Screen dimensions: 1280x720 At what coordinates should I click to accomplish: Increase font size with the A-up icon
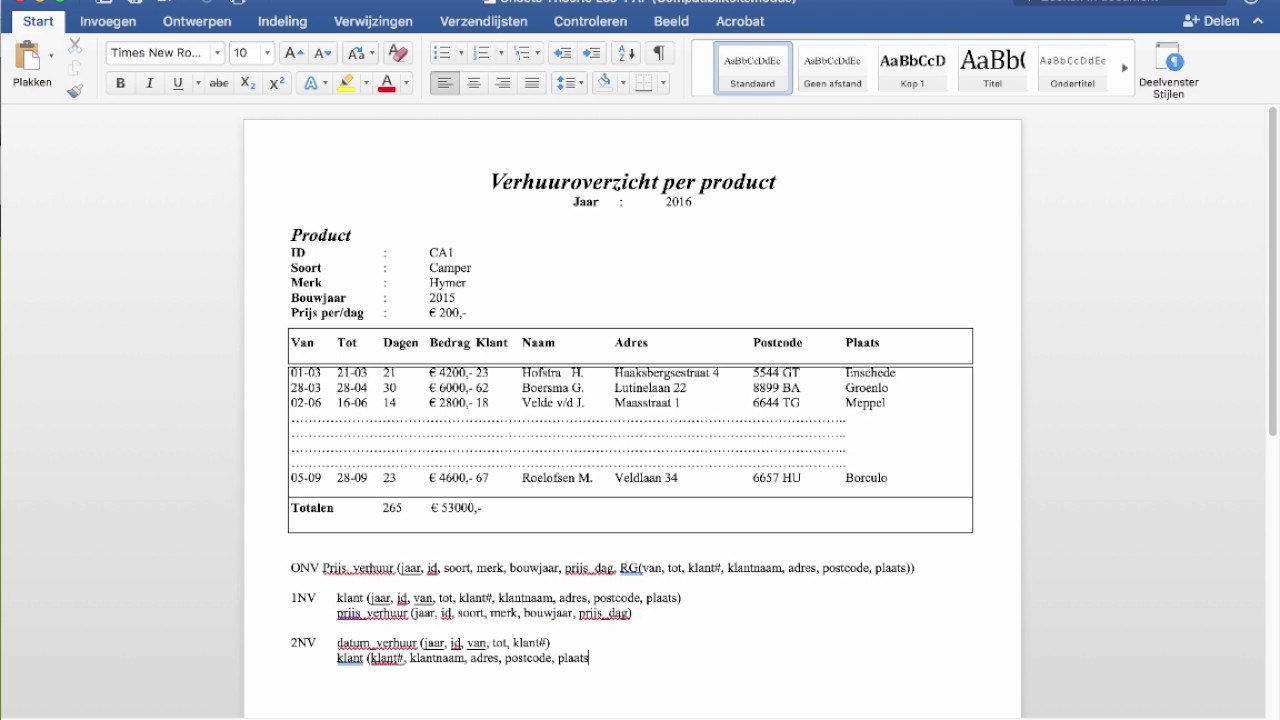pos(293,53)
